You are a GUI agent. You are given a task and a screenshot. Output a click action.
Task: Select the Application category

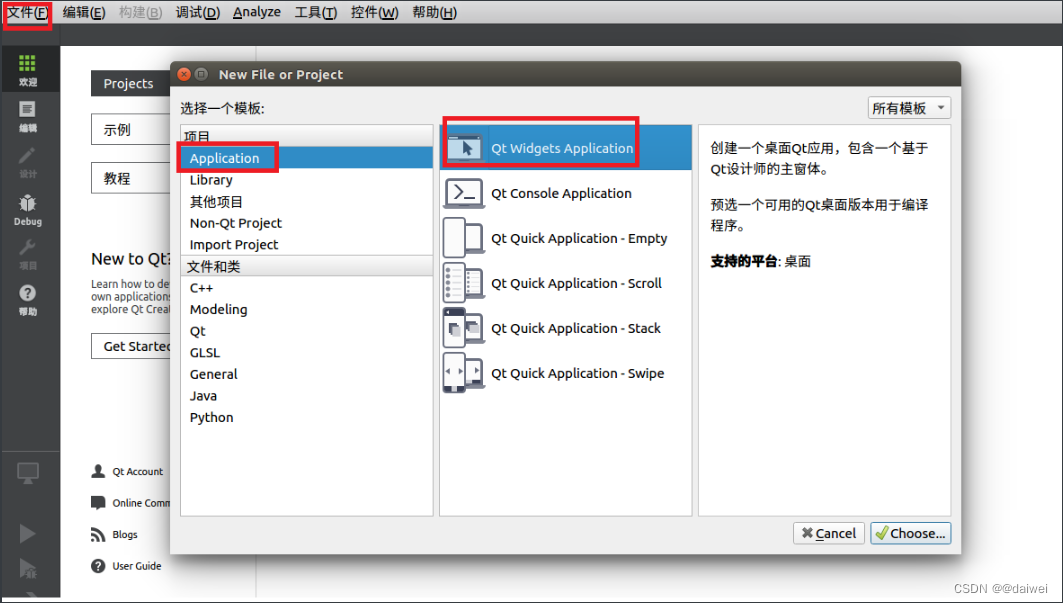(x=306, y=158)
